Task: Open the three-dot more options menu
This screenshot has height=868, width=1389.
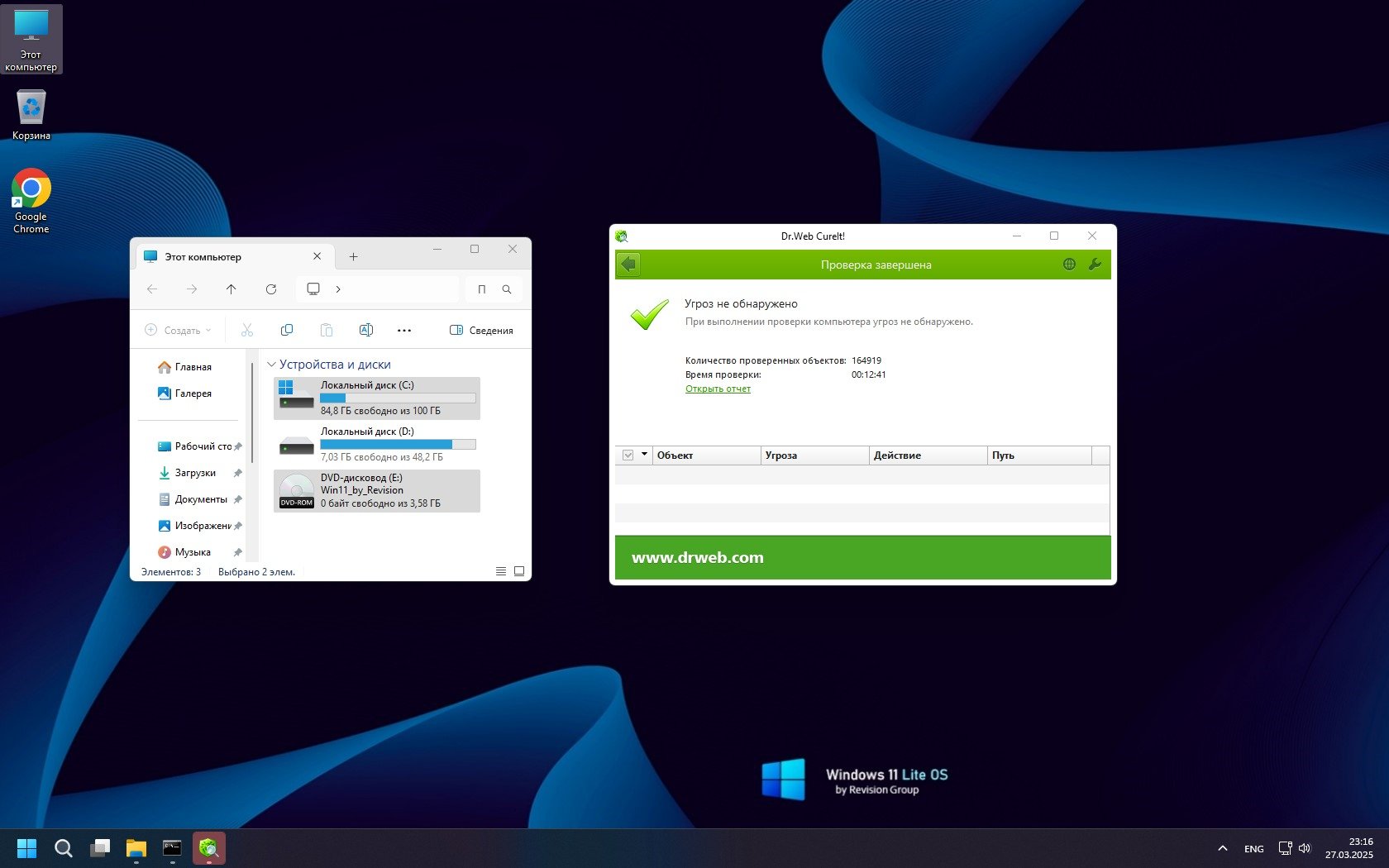Action: [x=404, y=330]
